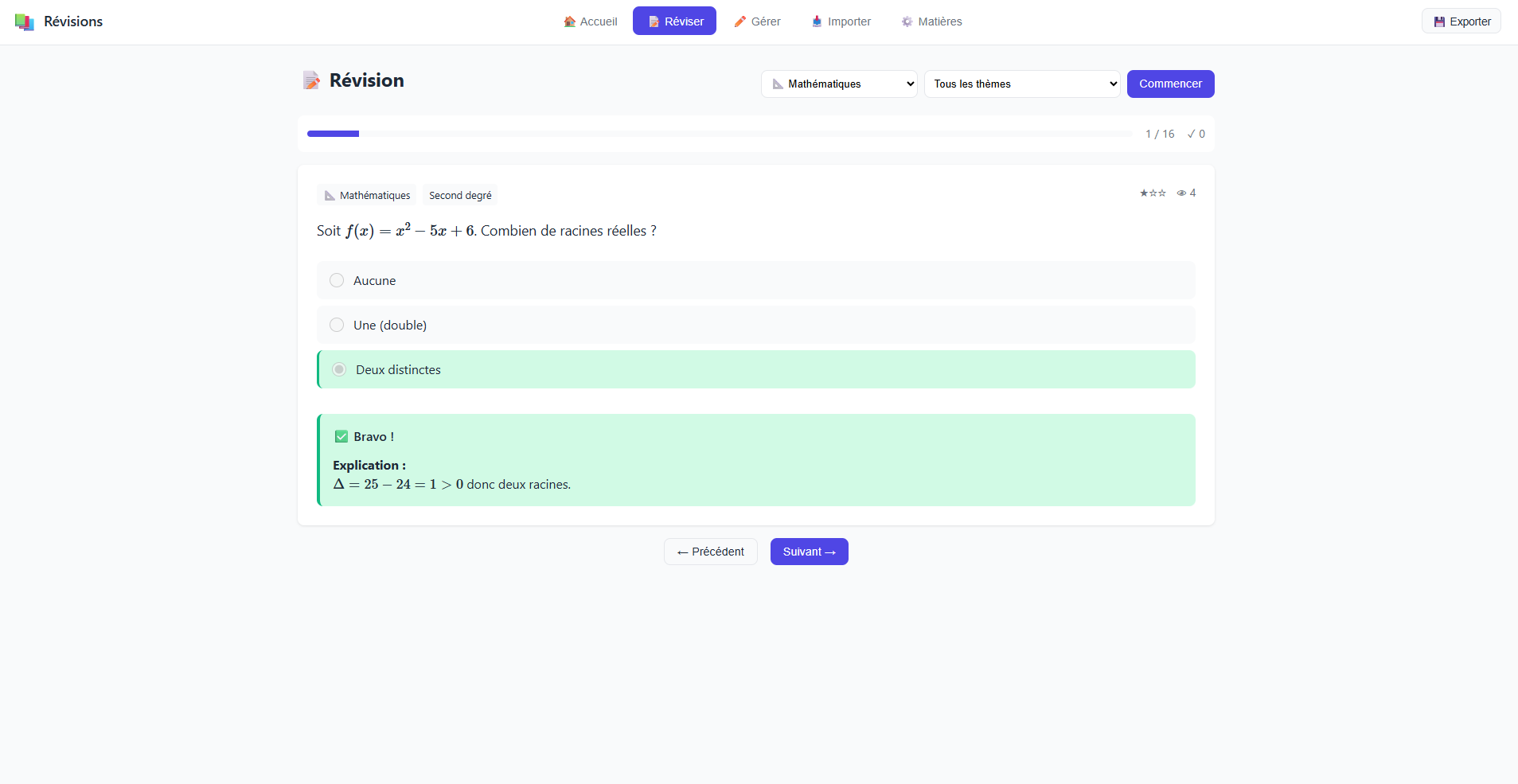Click the 'Second degré' theme tag
Image resolution: width=1518 pixels, height=784 pixels.
tap(460, 196)
